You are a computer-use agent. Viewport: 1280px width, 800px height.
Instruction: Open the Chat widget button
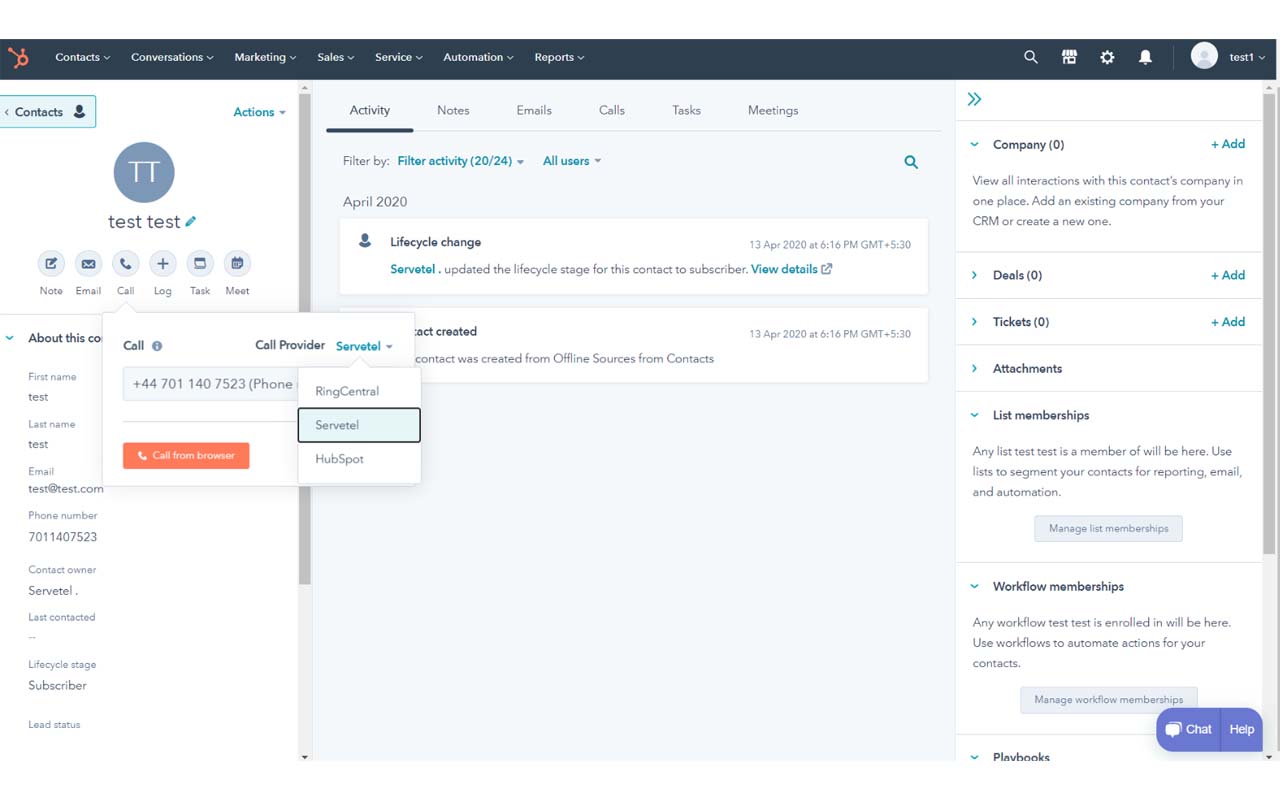click(x=1189, y=730)
